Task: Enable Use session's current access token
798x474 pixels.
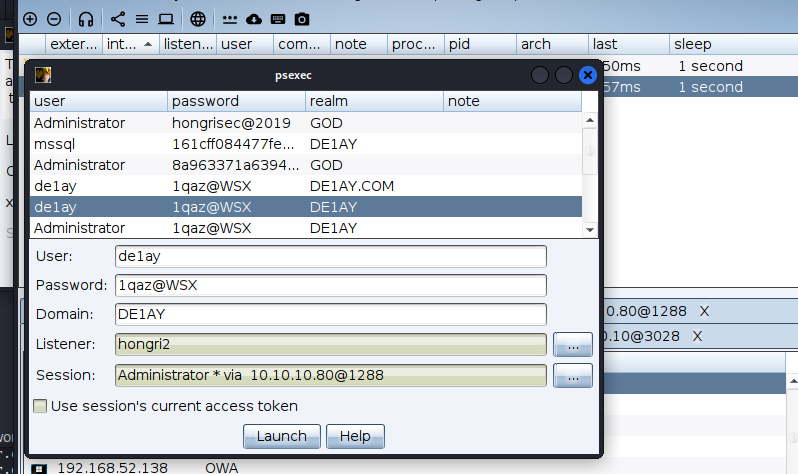Action: [40, 406]
